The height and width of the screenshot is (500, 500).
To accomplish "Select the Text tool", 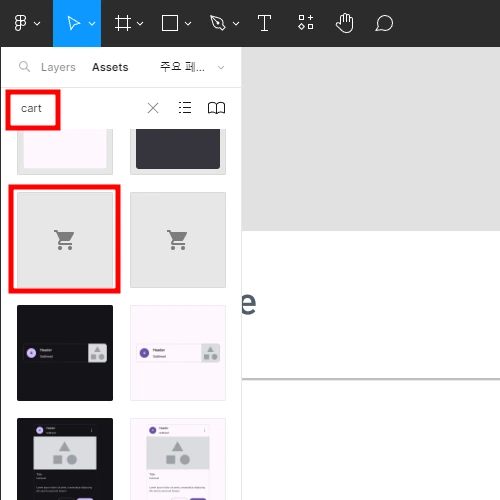I will pos(264,23).
